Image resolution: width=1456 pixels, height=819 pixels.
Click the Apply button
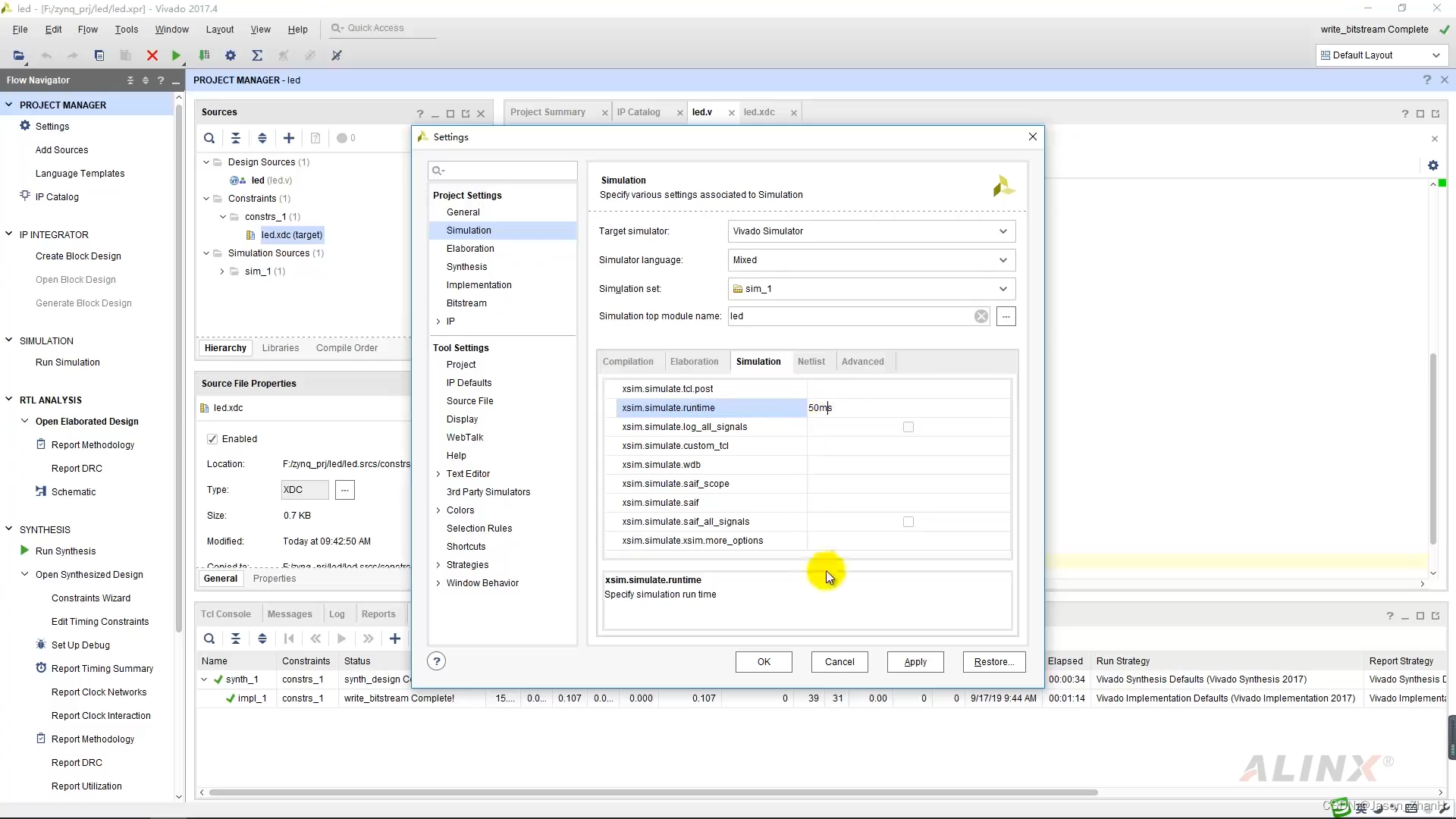pyautogui.click(x=915, y=662)
